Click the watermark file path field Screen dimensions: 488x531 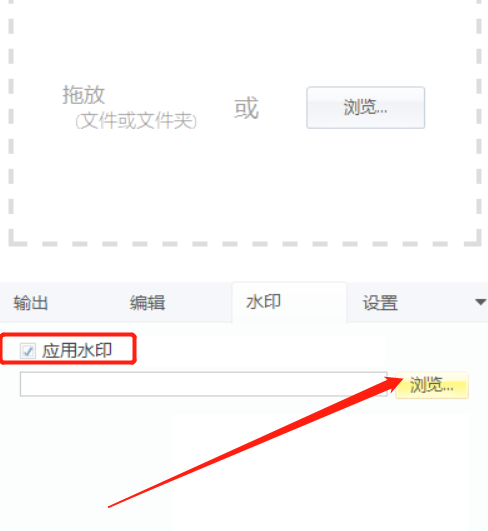click(x=204, y=384)
